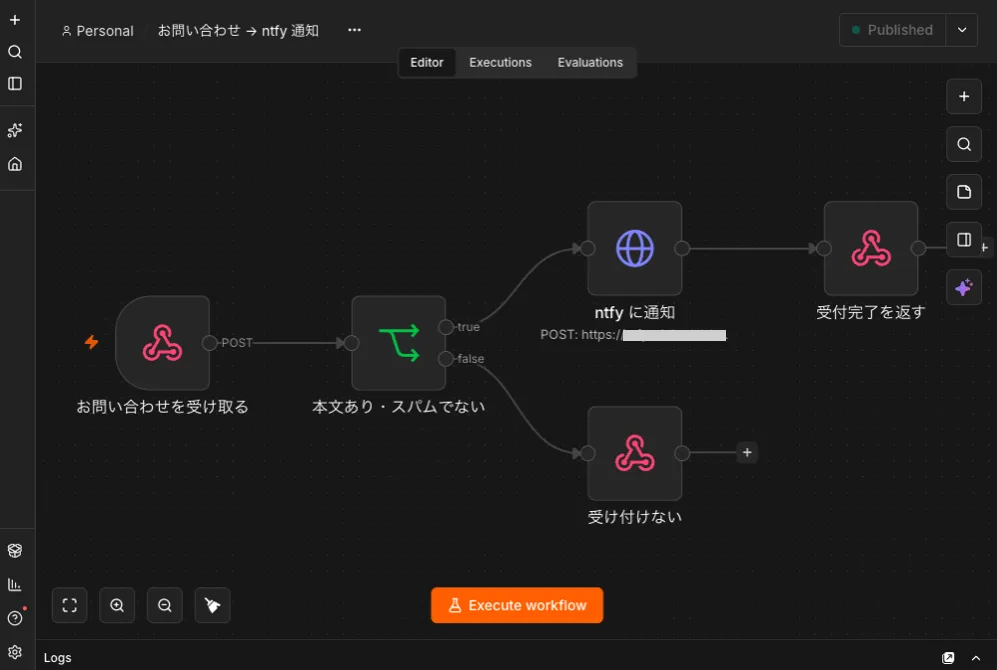Search nodes using the canvas magnifier button
Screen dimensions: 997x670
963,144
